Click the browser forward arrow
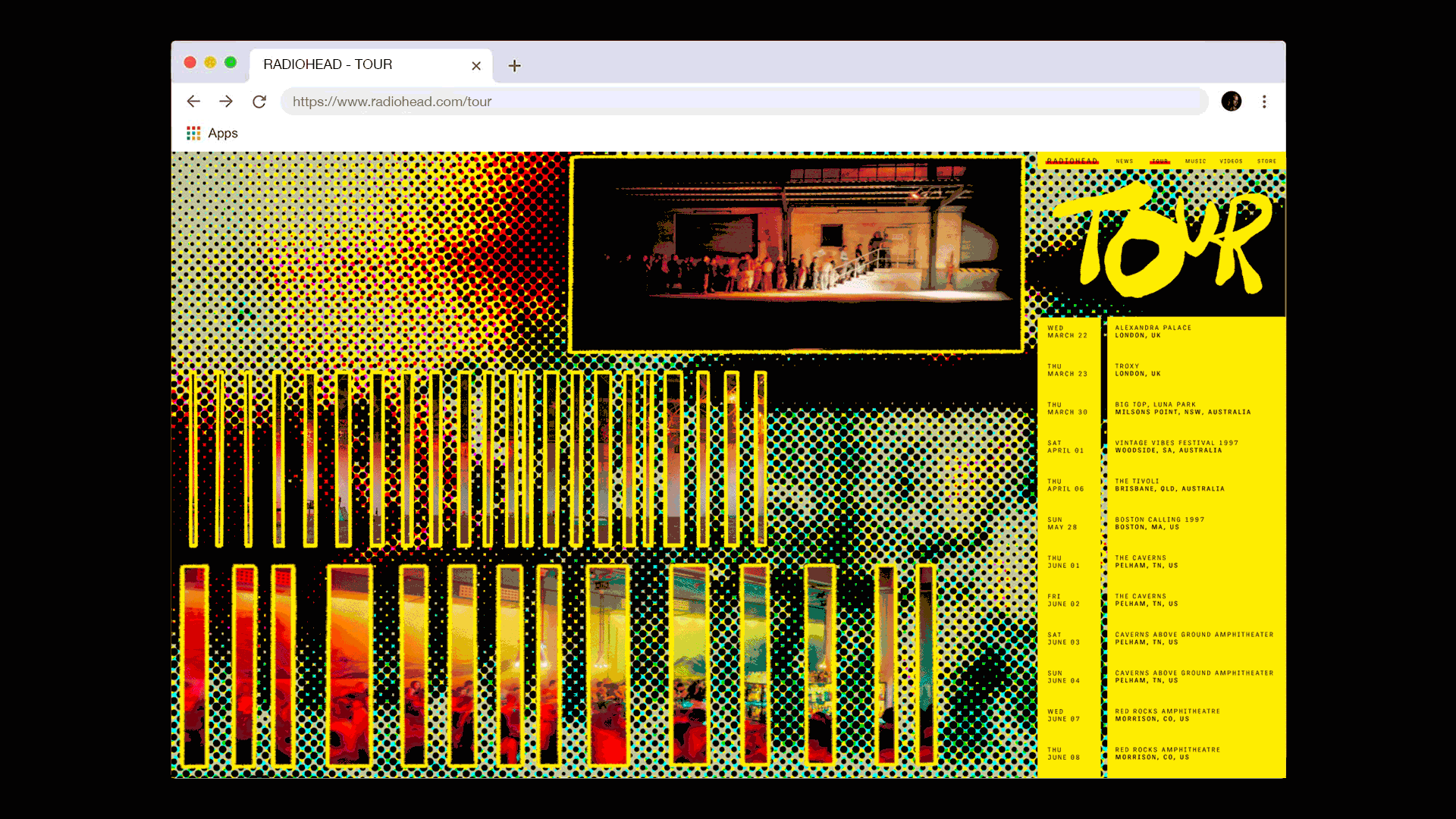Image resolution: width=1456 pixels, height=819 pixels. (x=226, y=102)
